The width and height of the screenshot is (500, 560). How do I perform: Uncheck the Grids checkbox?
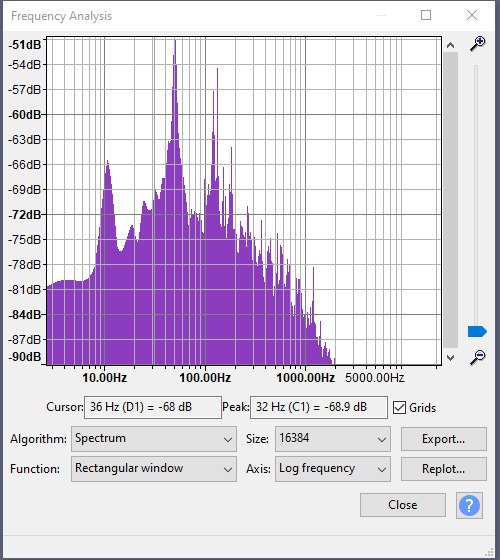pos(399,408)
